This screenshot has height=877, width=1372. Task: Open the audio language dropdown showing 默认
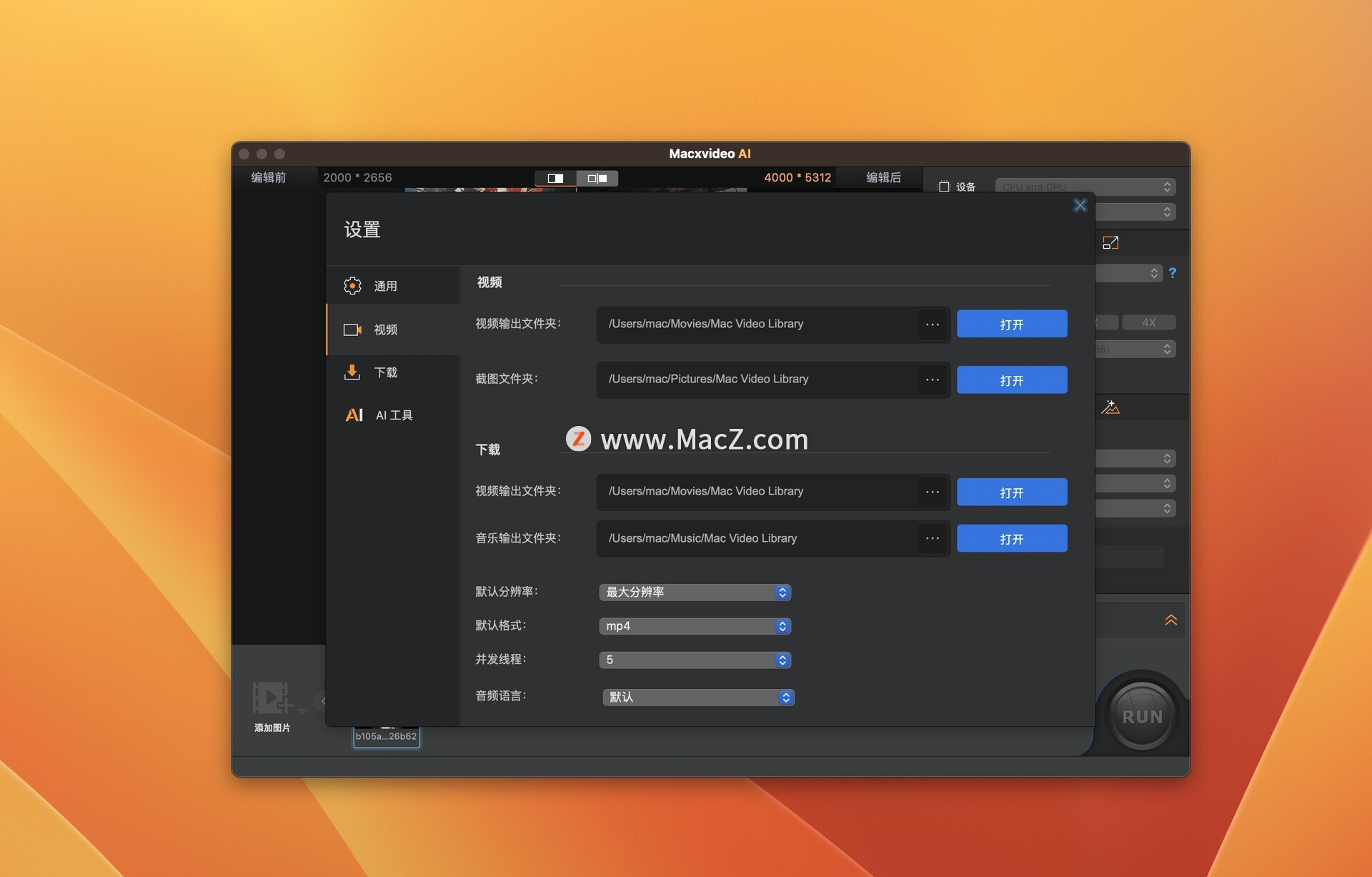pyautogui.click(x=698, y=697)
